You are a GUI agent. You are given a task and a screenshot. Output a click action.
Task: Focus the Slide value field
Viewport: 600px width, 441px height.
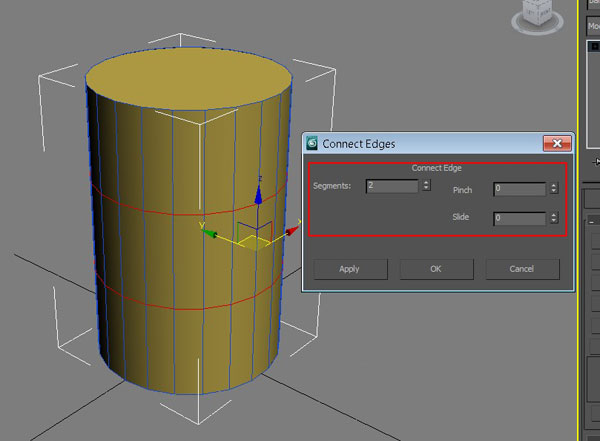click(x=518, y=218)
